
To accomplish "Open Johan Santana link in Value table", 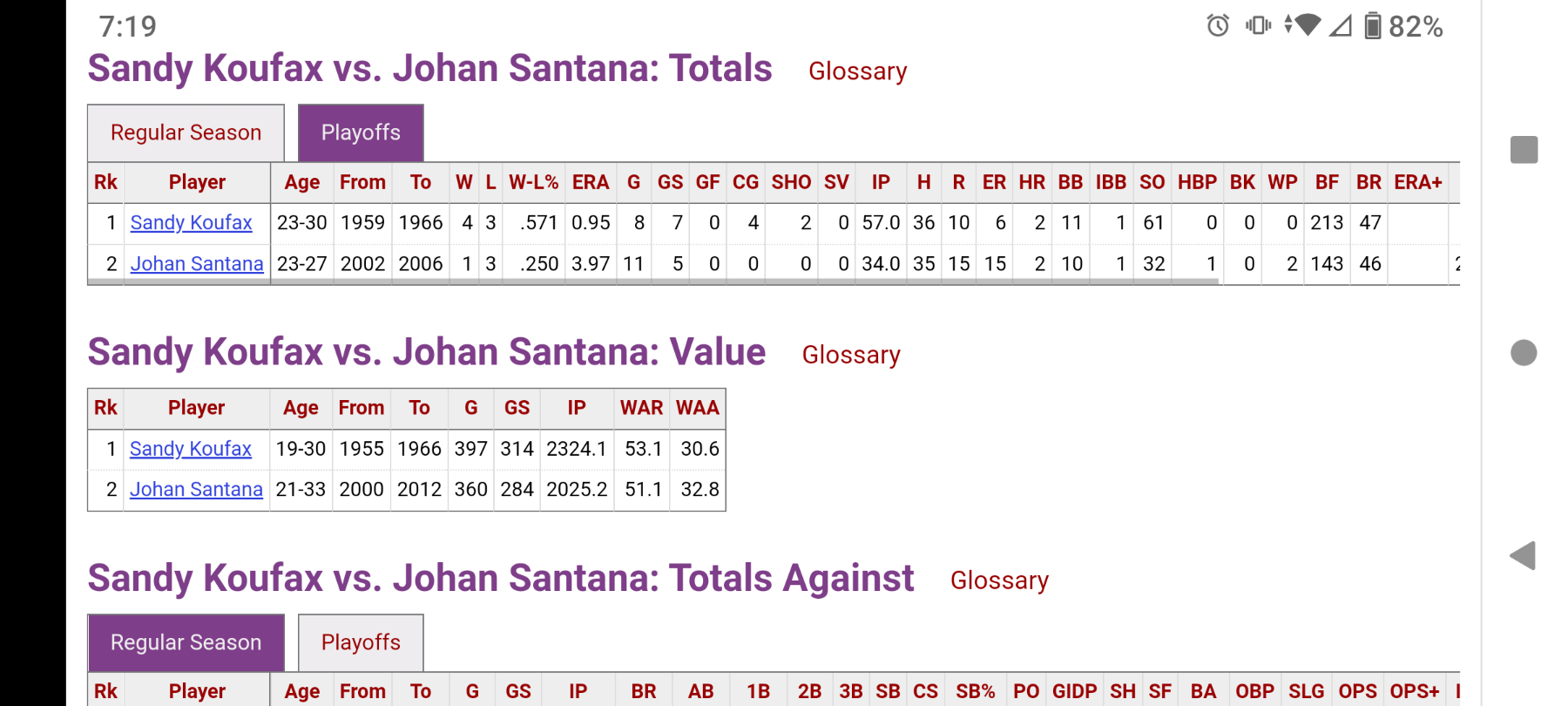I will (196, 490).
